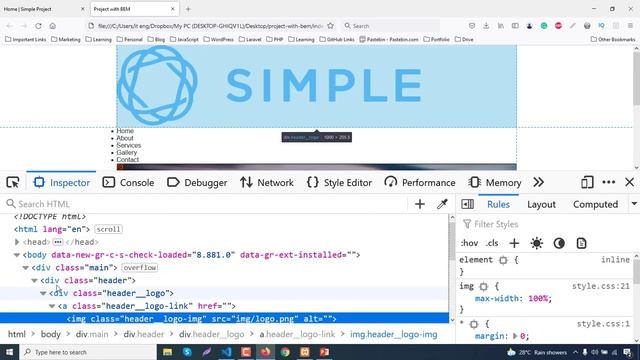Click the Filter Styles field
Screen dimensions: 640x360
coord(547,224)
